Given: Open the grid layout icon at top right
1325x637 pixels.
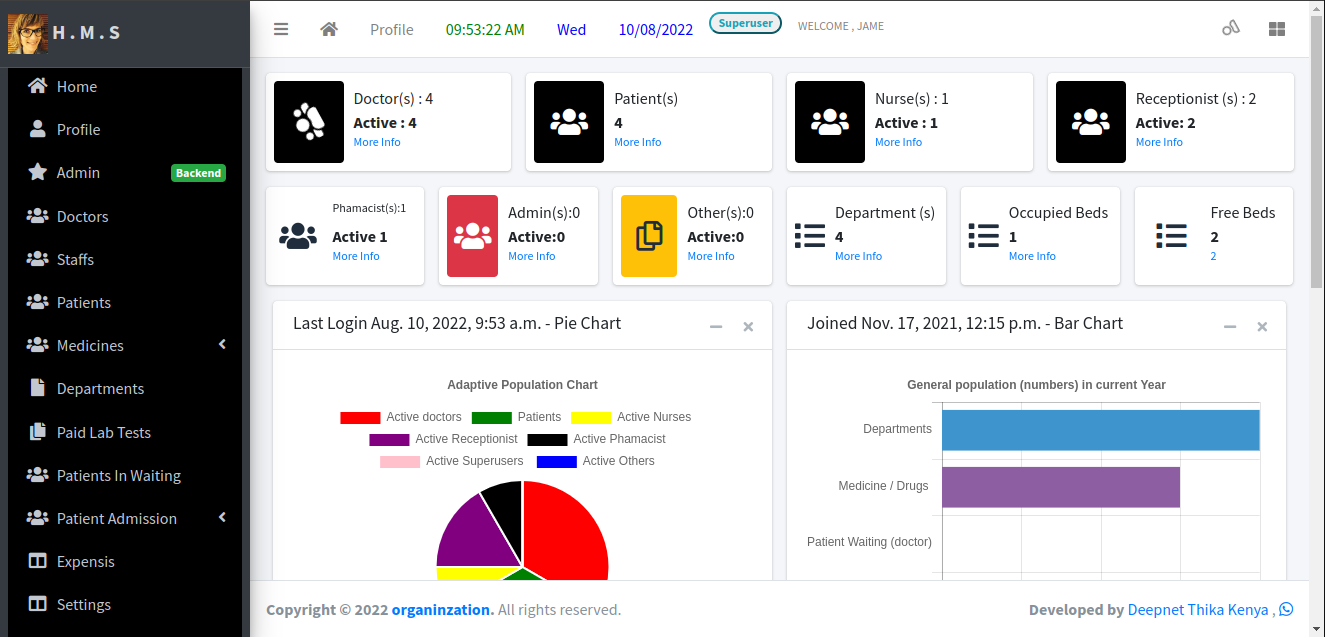Looking at the screenshot, I should (1277, 29).
